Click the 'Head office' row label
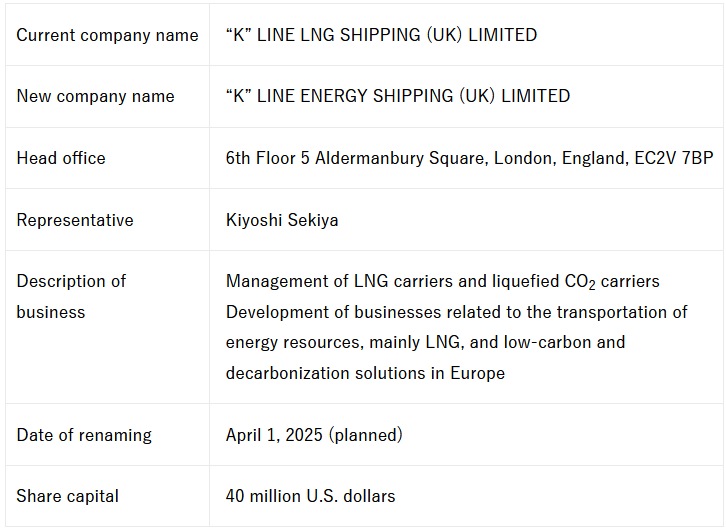 coord(61,158)
